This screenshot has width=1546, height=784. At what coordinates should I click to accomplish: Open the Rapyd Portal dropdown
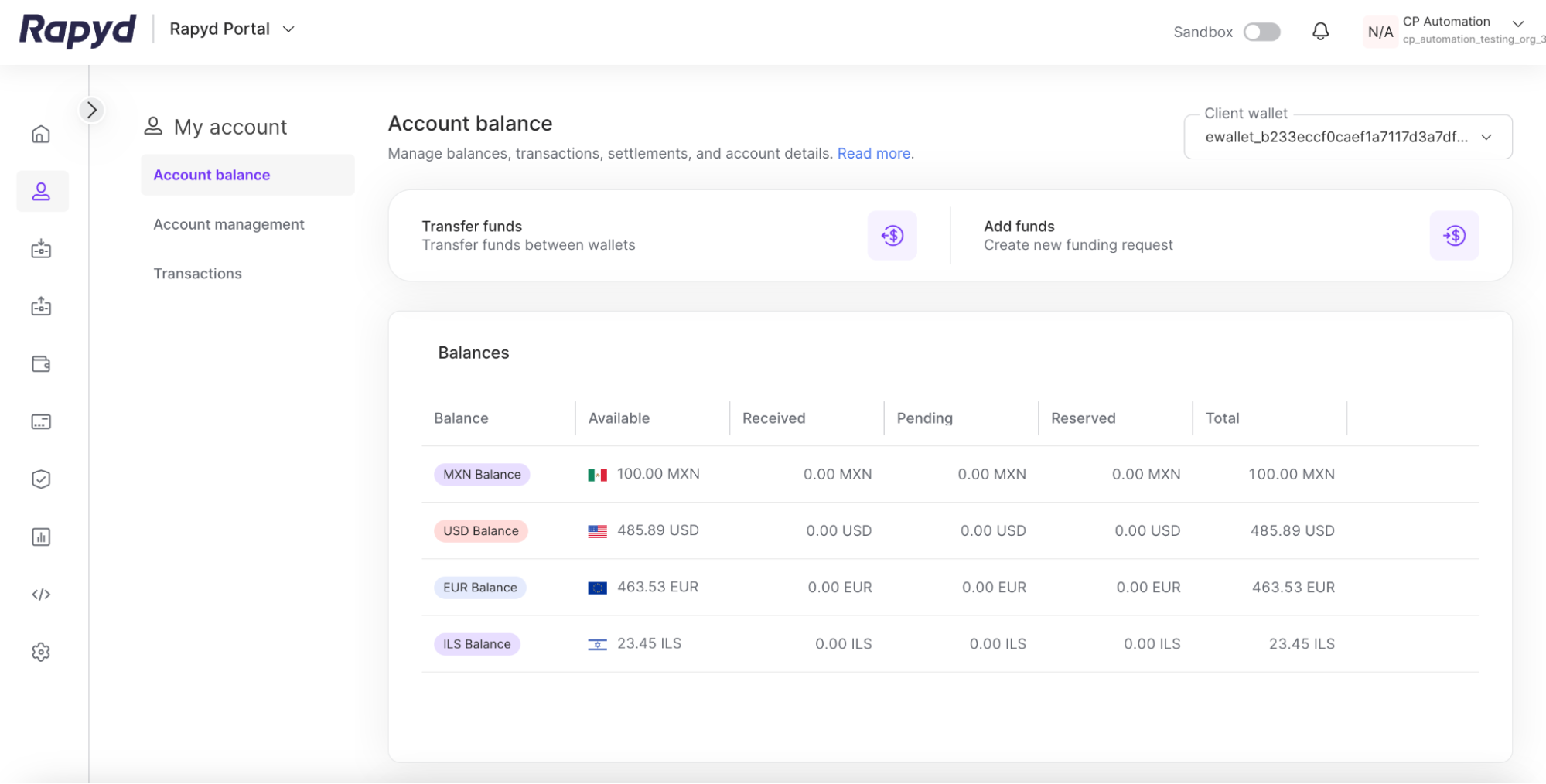coord(232,29)
